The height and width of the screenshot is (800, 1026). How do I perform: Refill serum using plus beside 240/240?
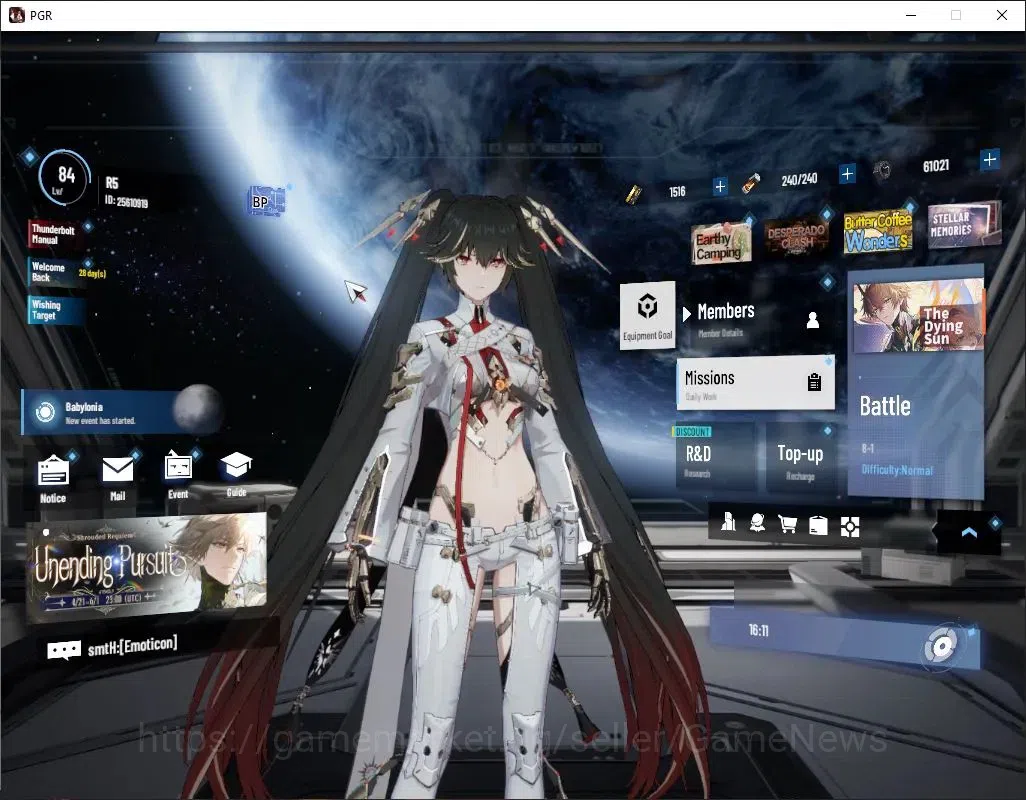(847, 174)
